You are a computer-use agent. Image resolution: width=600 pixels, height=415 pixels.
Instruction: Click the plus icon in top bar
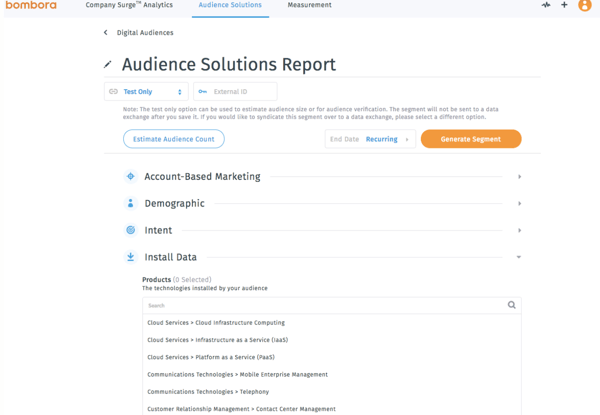pyautogui.click(x=564, y=5)
